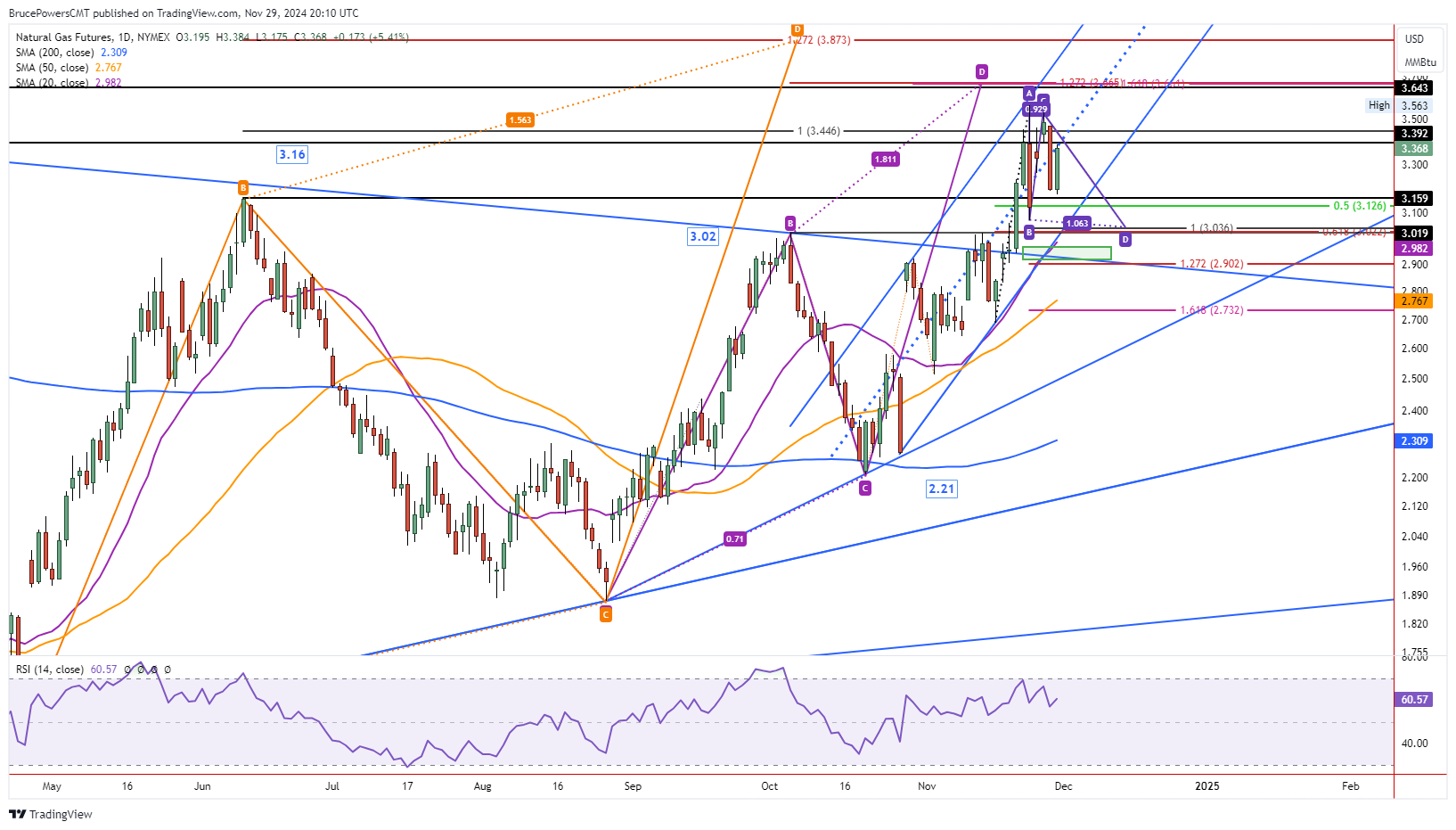Click the 3.643 black price label

[x=1414, y=87]
